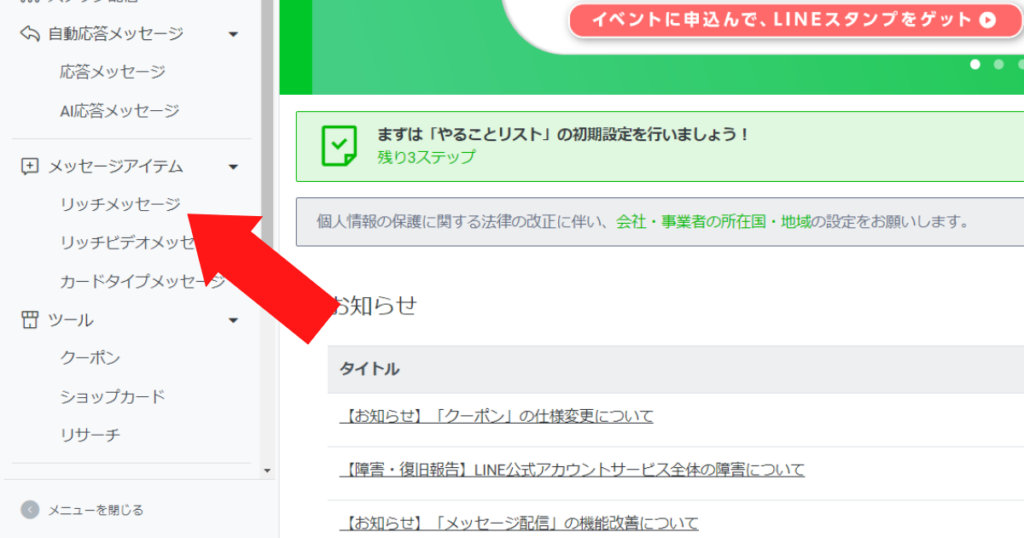
Task: Click the やることリスト initial setup heading text
Action: (x=562, y=134)
